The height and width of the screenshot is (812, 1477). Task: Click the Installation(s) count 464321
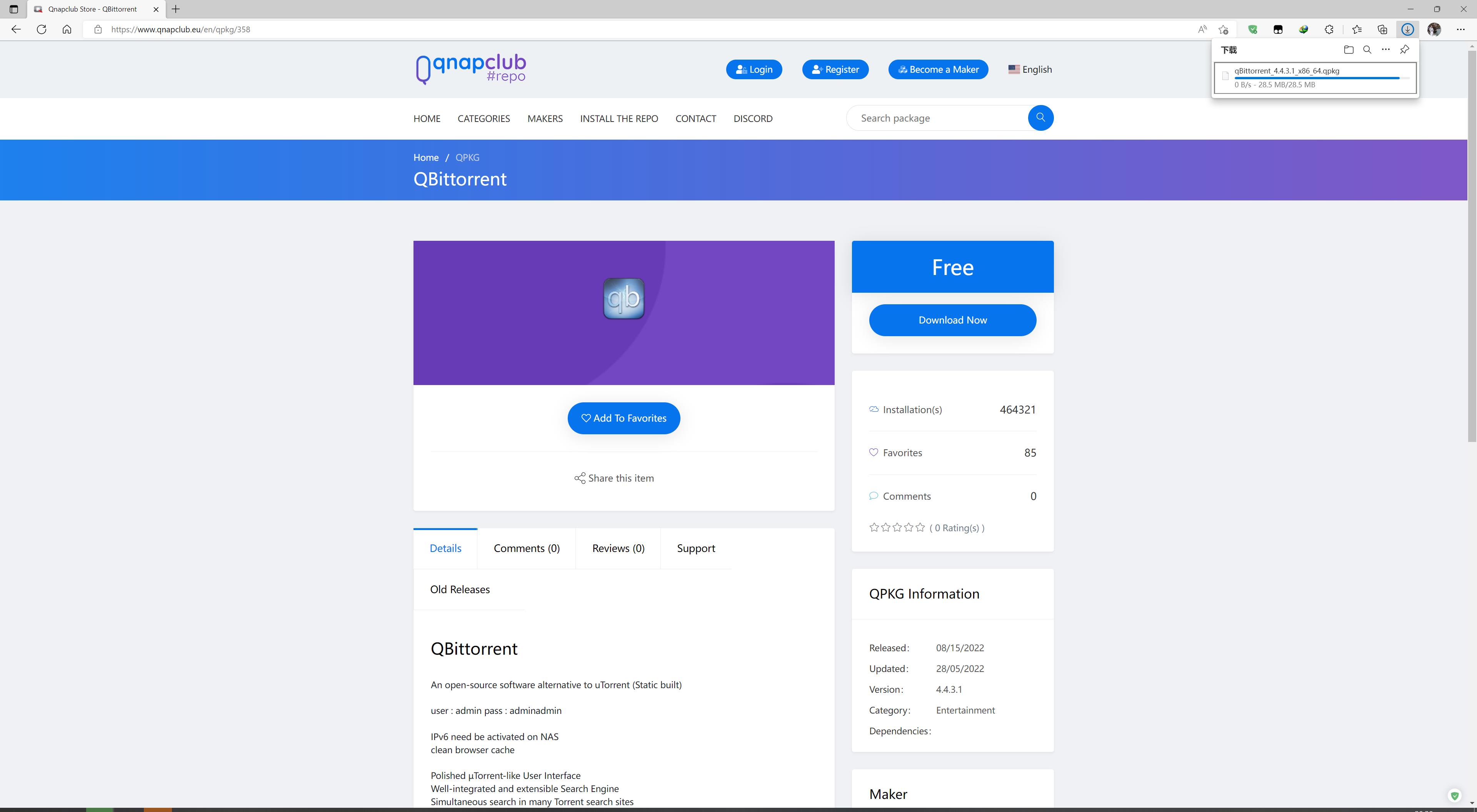(x=1018, y=409)
